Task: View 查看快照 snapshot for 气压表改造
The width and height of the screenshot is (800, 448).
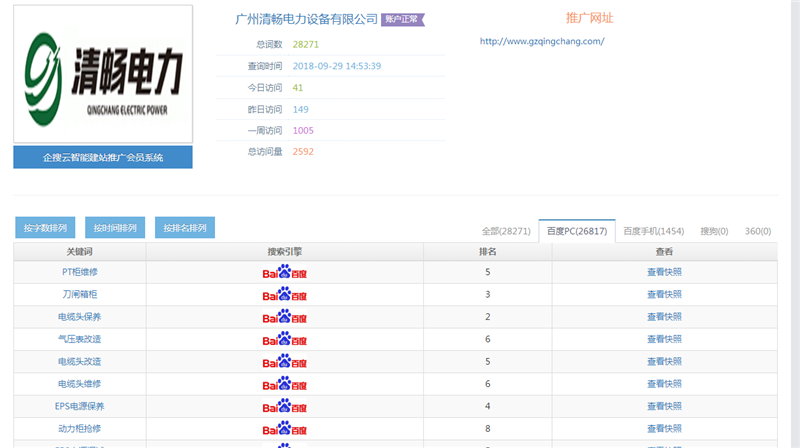Action: (664, 339)
